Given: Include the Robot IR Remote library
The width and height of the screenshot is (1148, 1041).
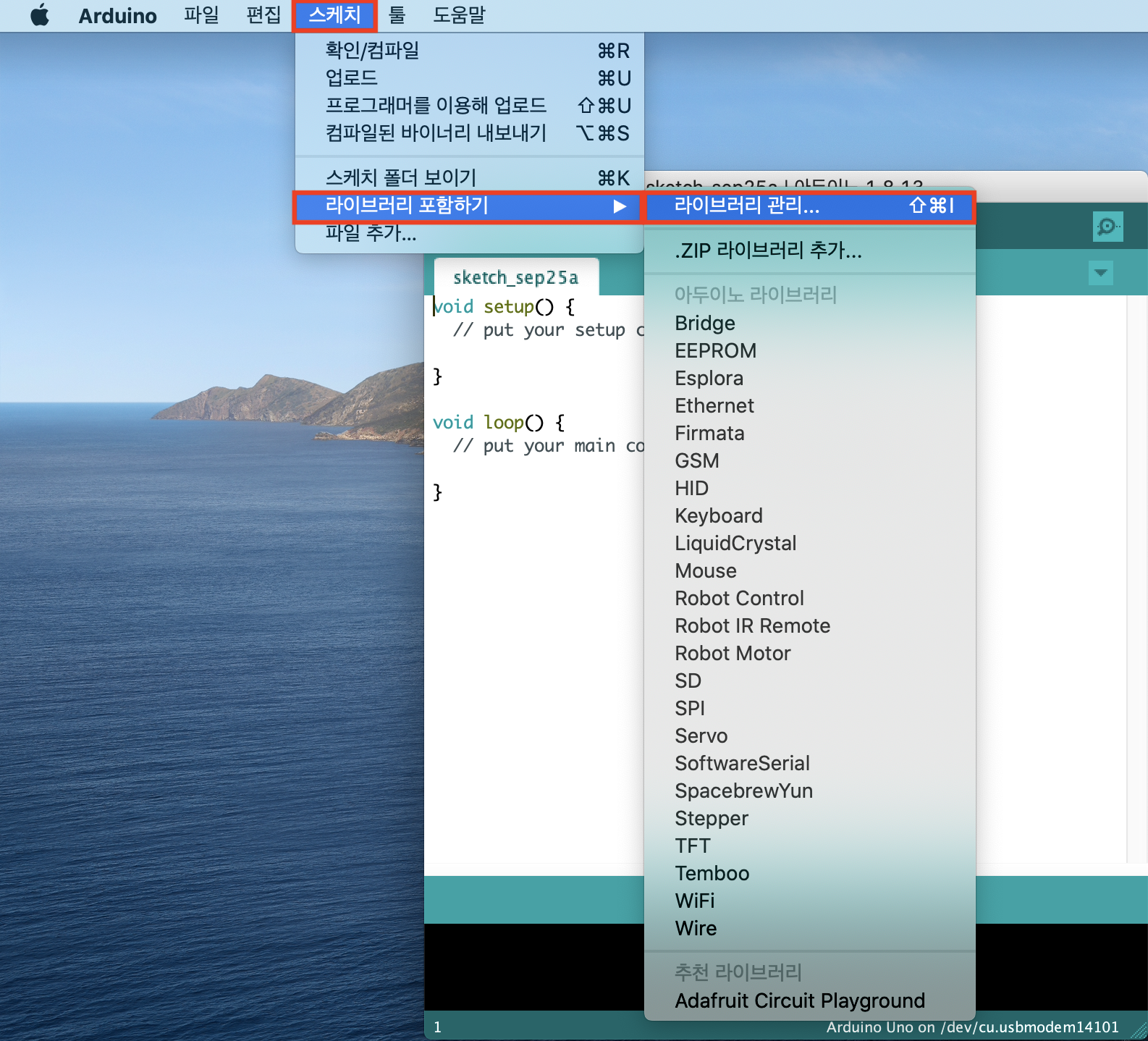Looking at the screenshot, I should (x=810, y=626).
